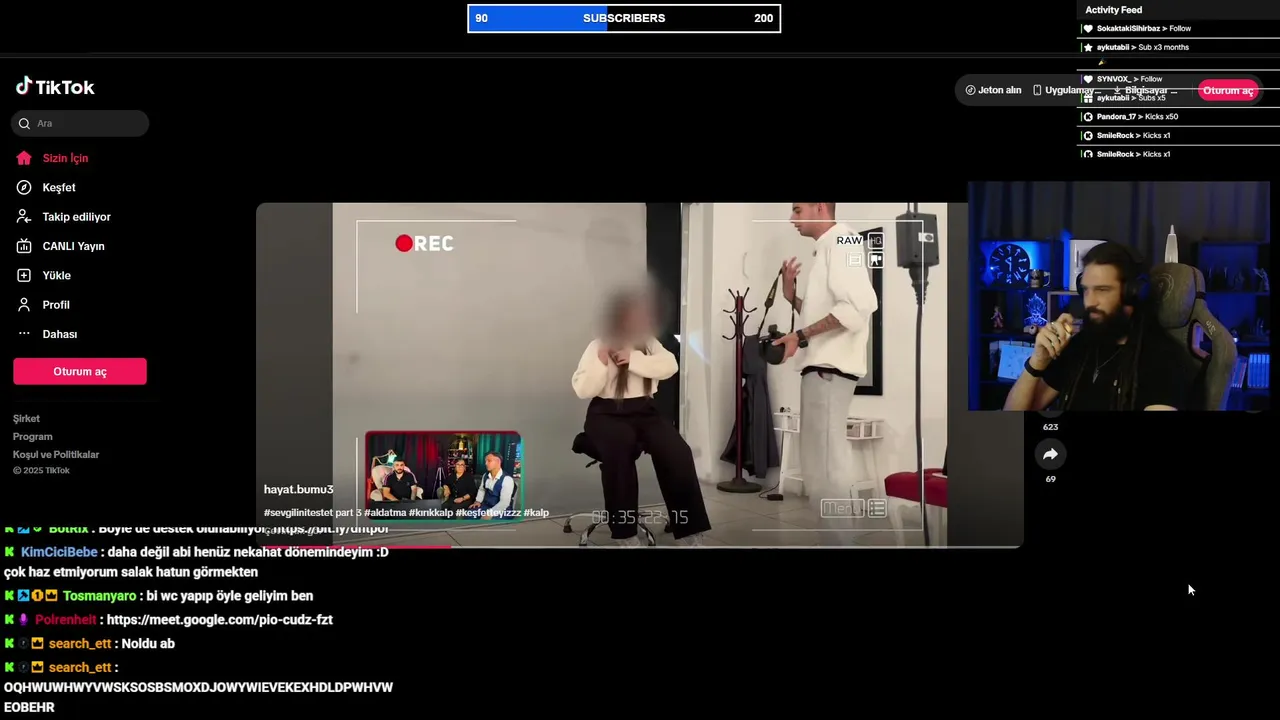
Task: Open the hayat.bumu3 creator profile
Action: click(298, 489)
